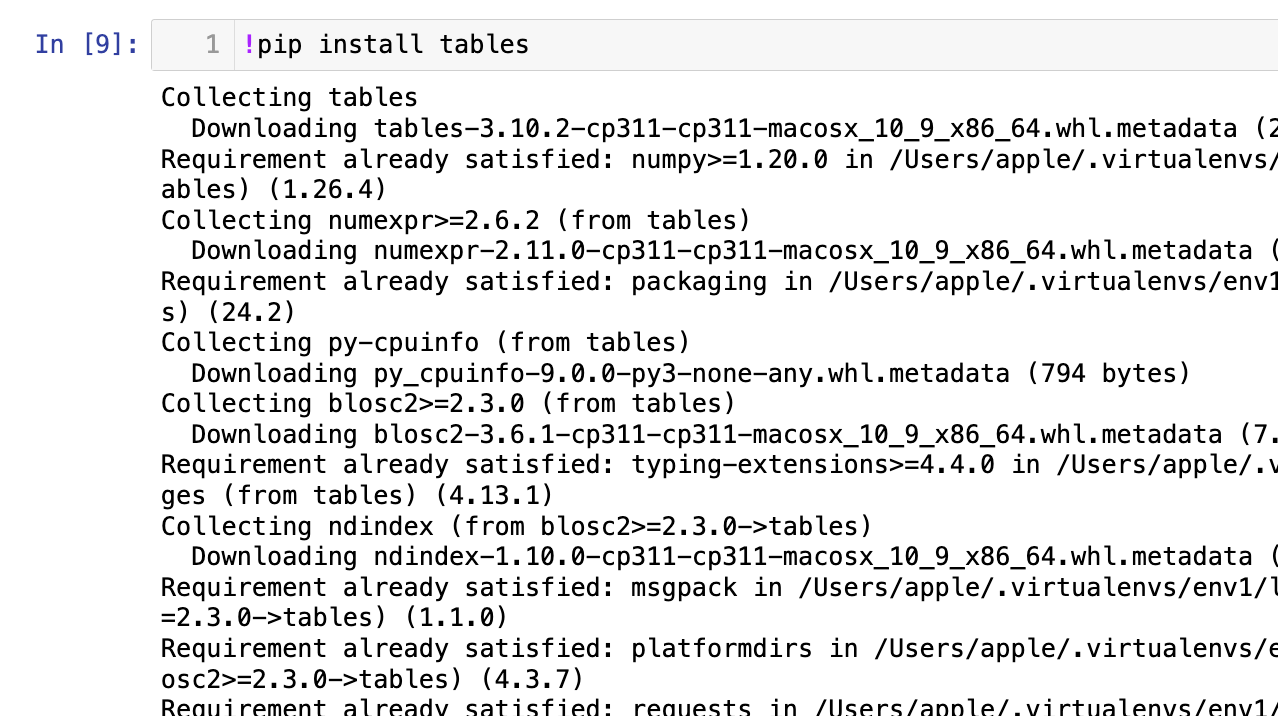Click the "Collecting ndindex" output line
Viewport: 1278px width, 716px height.
tap(516, 526)
